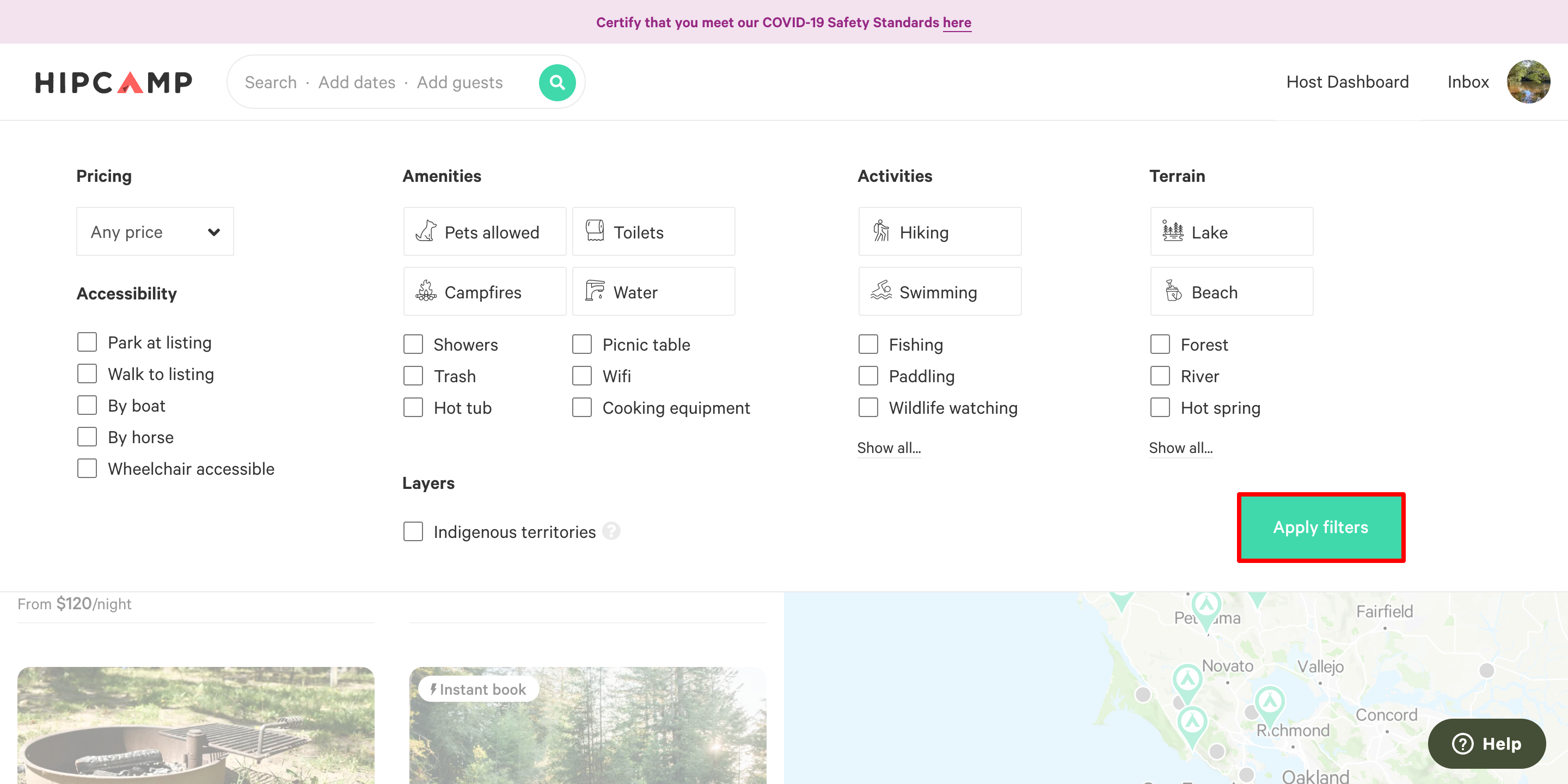The height and width of the screenshot is (784, 1568).
Task: Check the Hot tub checkbox
Action: tap(413, 408)
